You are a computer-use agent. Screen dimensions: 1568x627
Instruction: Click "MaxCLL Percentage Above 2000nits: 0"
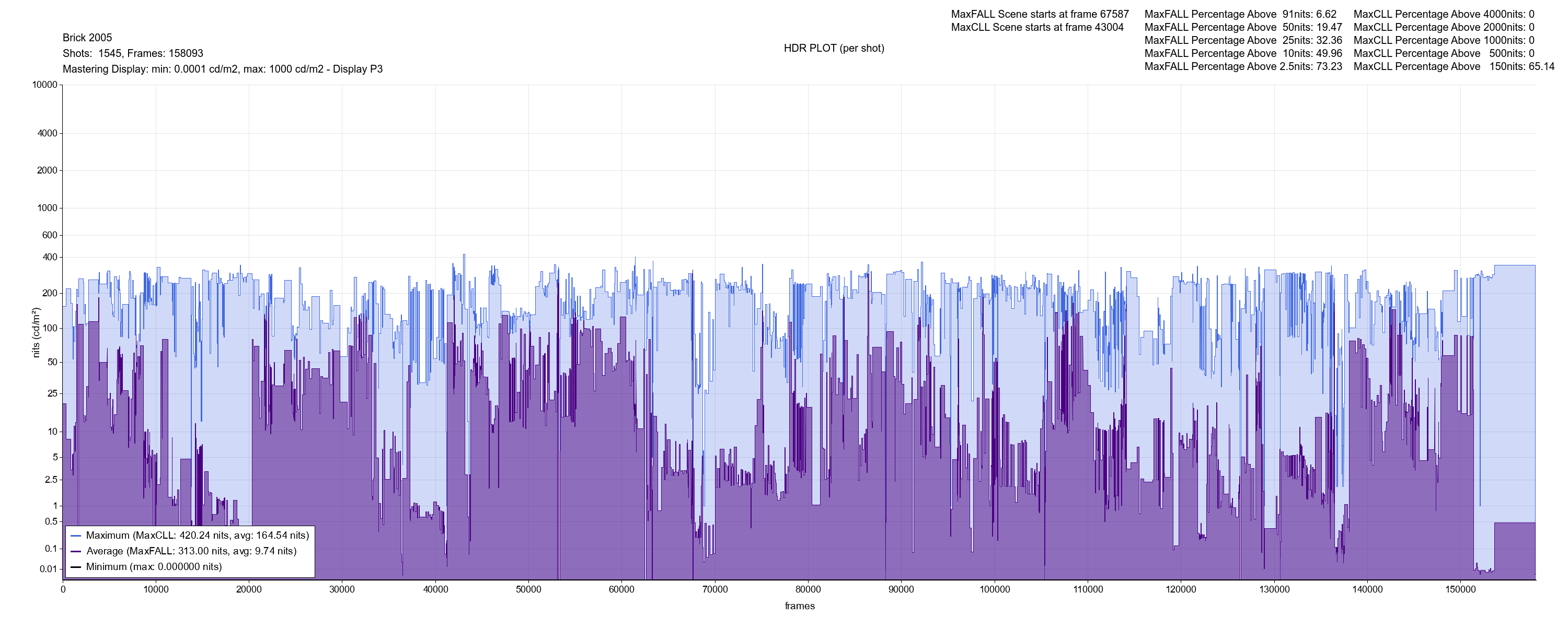(x=1444, y=27)
